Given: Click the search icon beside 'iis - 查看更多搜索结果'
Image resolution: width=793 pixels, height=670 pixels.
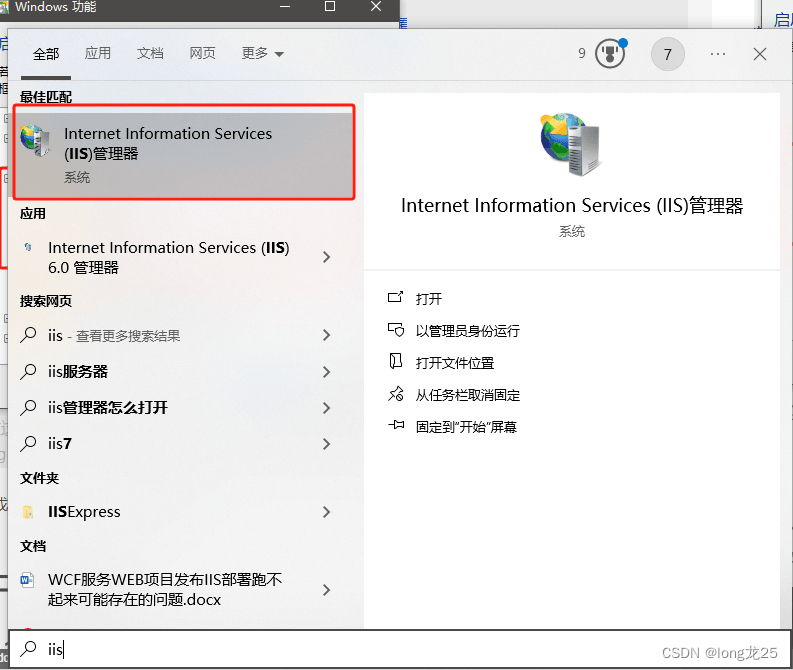Looking at the screenshot, I should 28,335.
